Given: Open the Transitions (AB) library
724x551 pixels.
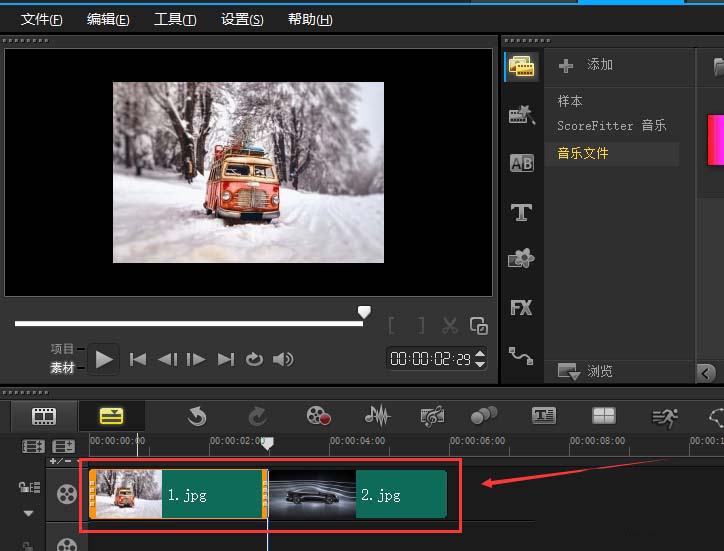Looking at the screenshot, I should (521, 163).
